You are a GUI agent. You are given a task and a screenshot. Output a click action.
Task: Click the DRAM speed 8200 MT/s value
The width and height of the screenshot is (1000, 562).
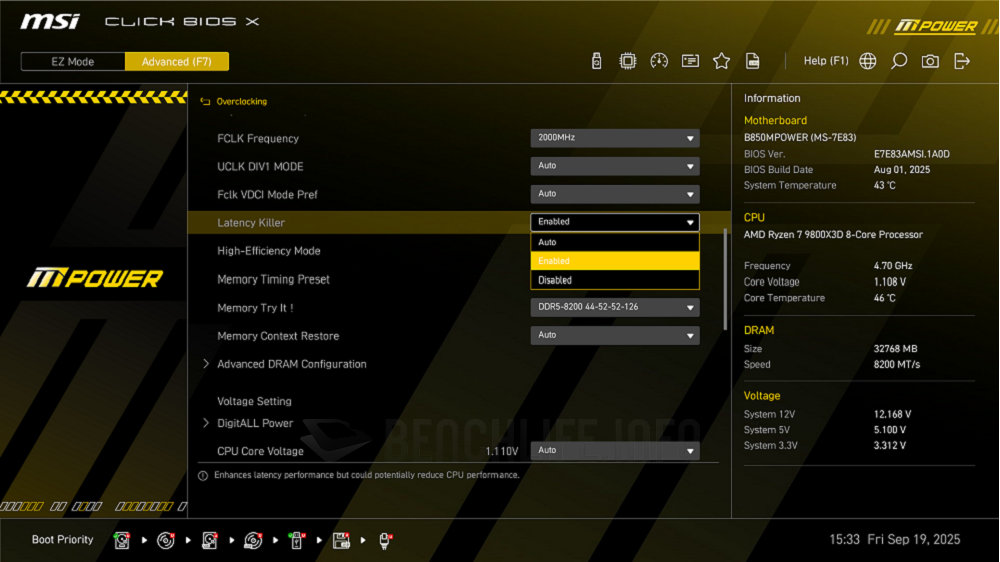click(x=897, y=365)
